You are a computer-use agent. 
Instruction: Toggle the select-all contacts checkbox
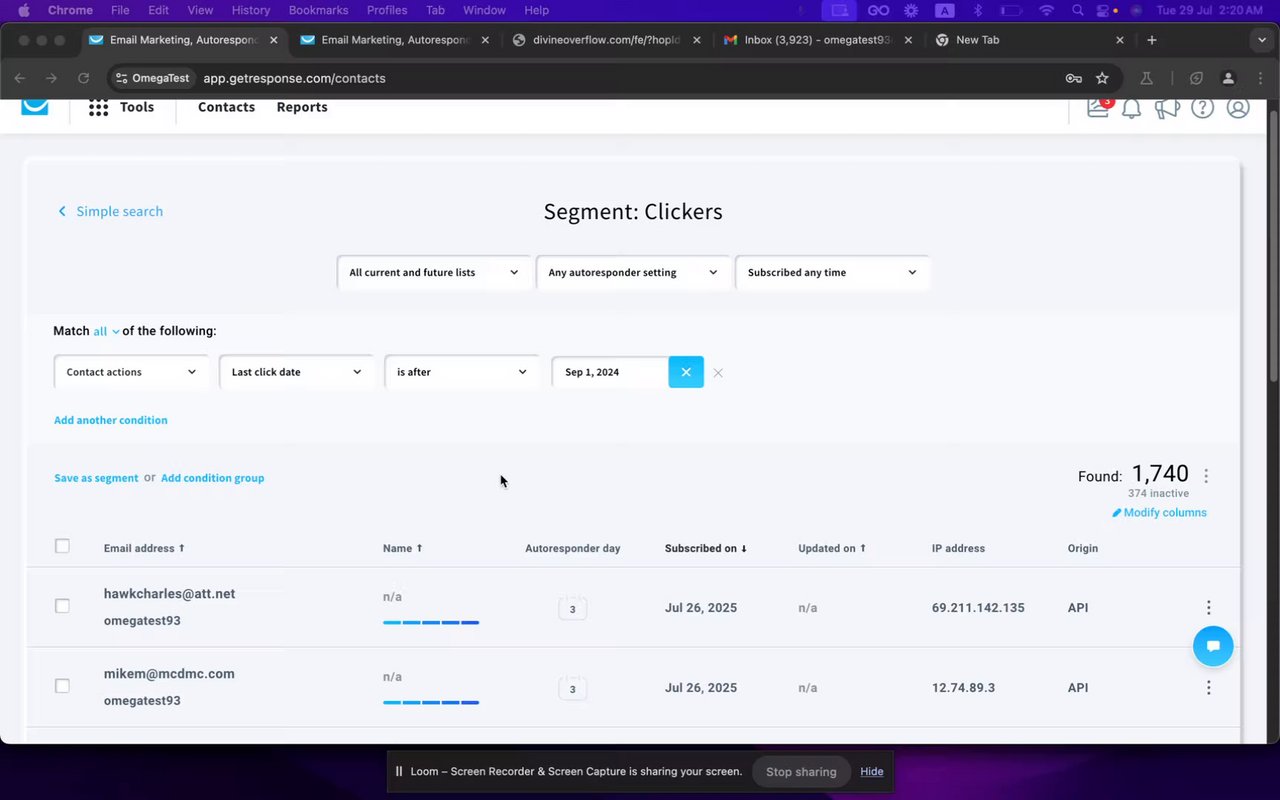(x=62, y=546)
